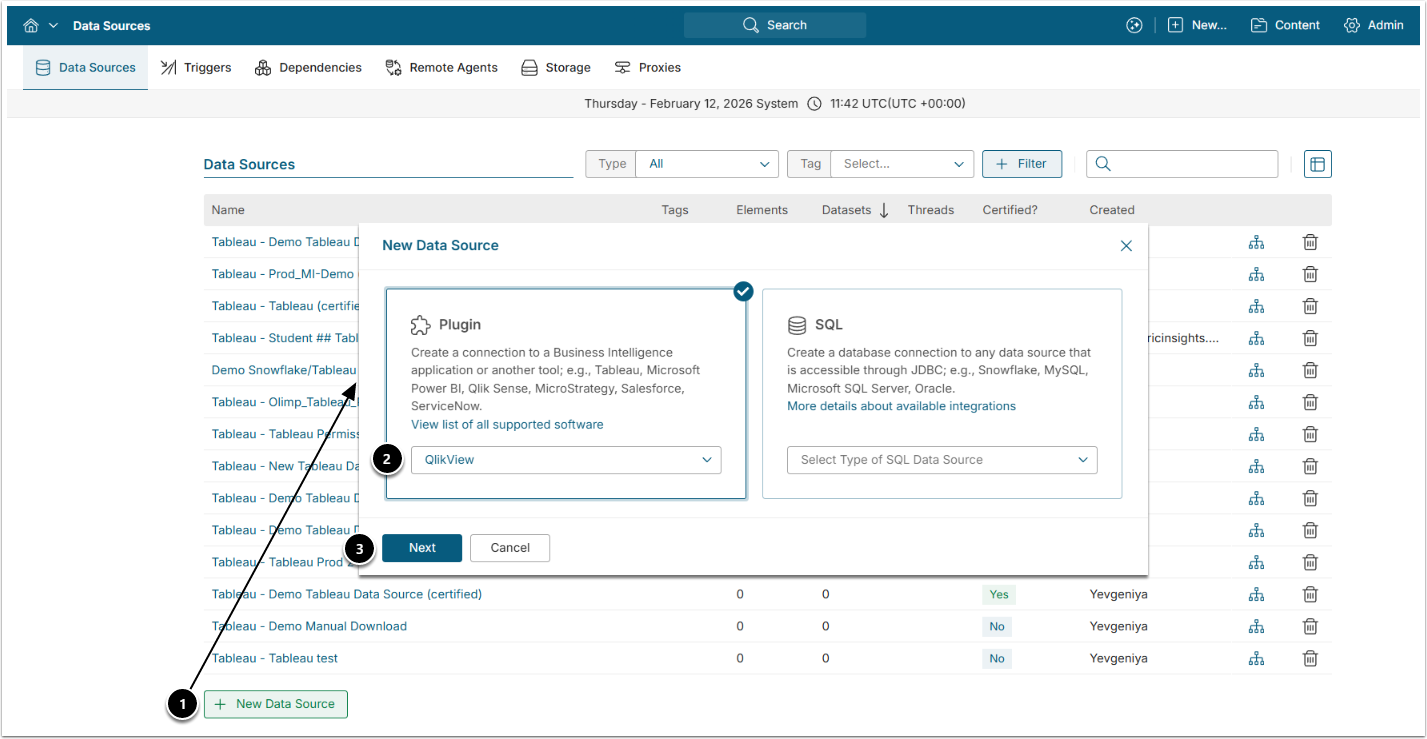Click the favorites smiley icon in header
This screenshot has height=739, width=1427.
point(1133,25)
